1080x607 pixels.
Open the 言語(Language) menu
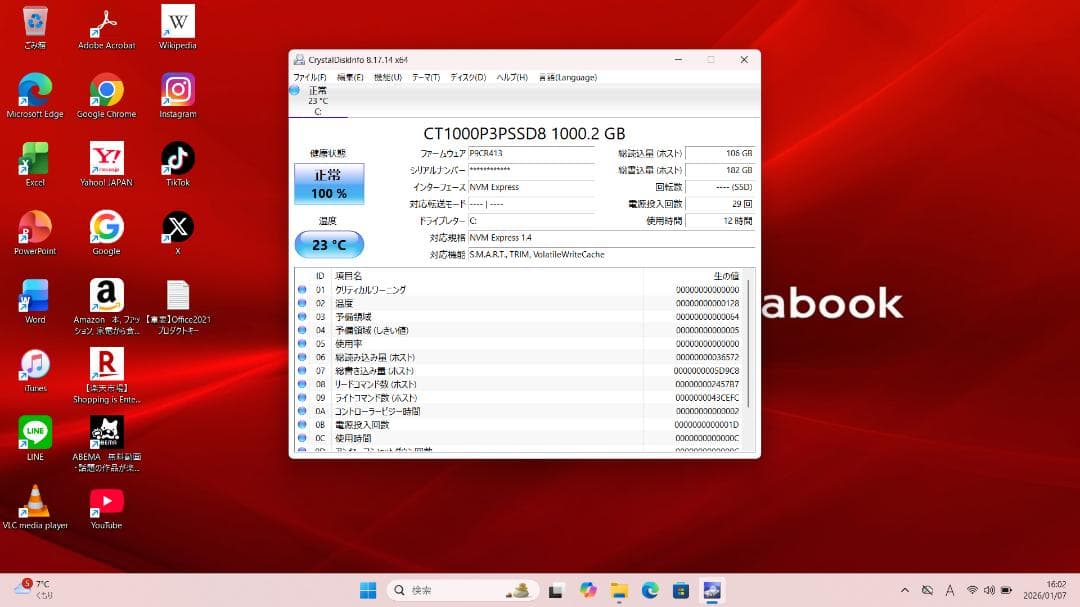pos(567,77)
